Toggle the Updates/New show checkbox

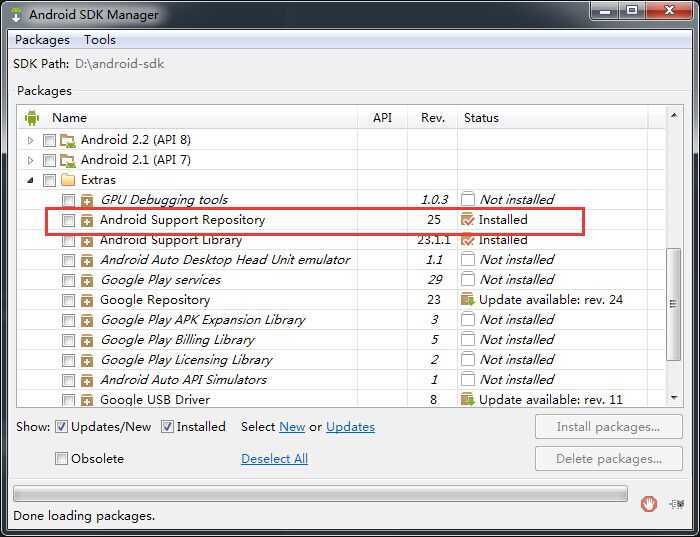(61, 427)
